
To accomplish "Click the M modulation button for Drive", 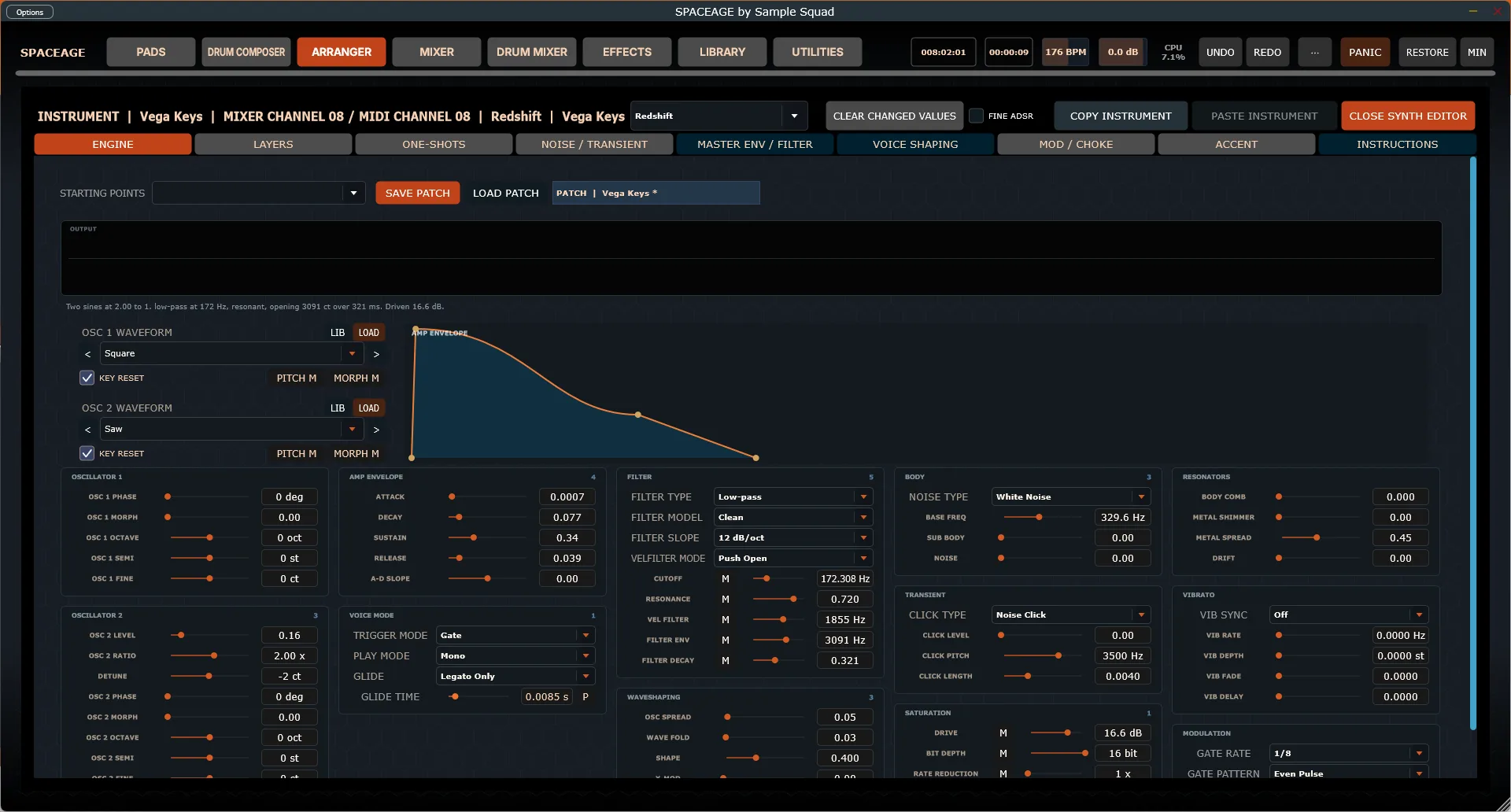I will coord(1003,733).
